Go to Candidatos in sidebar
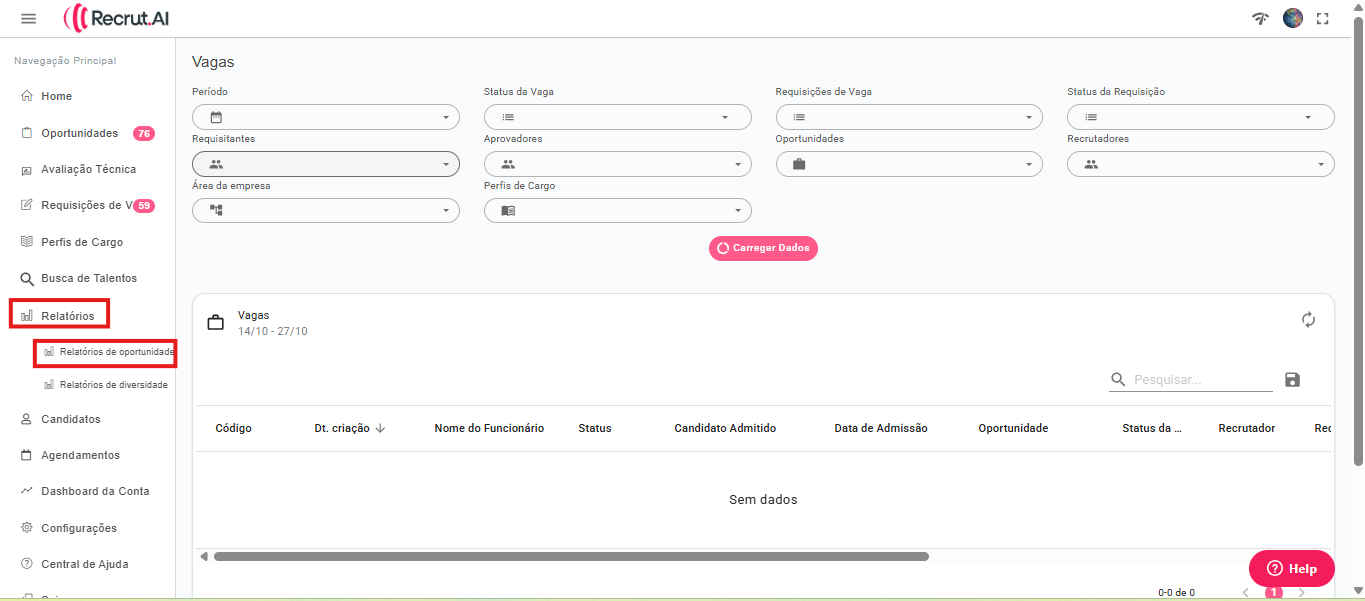 (70, 419)
